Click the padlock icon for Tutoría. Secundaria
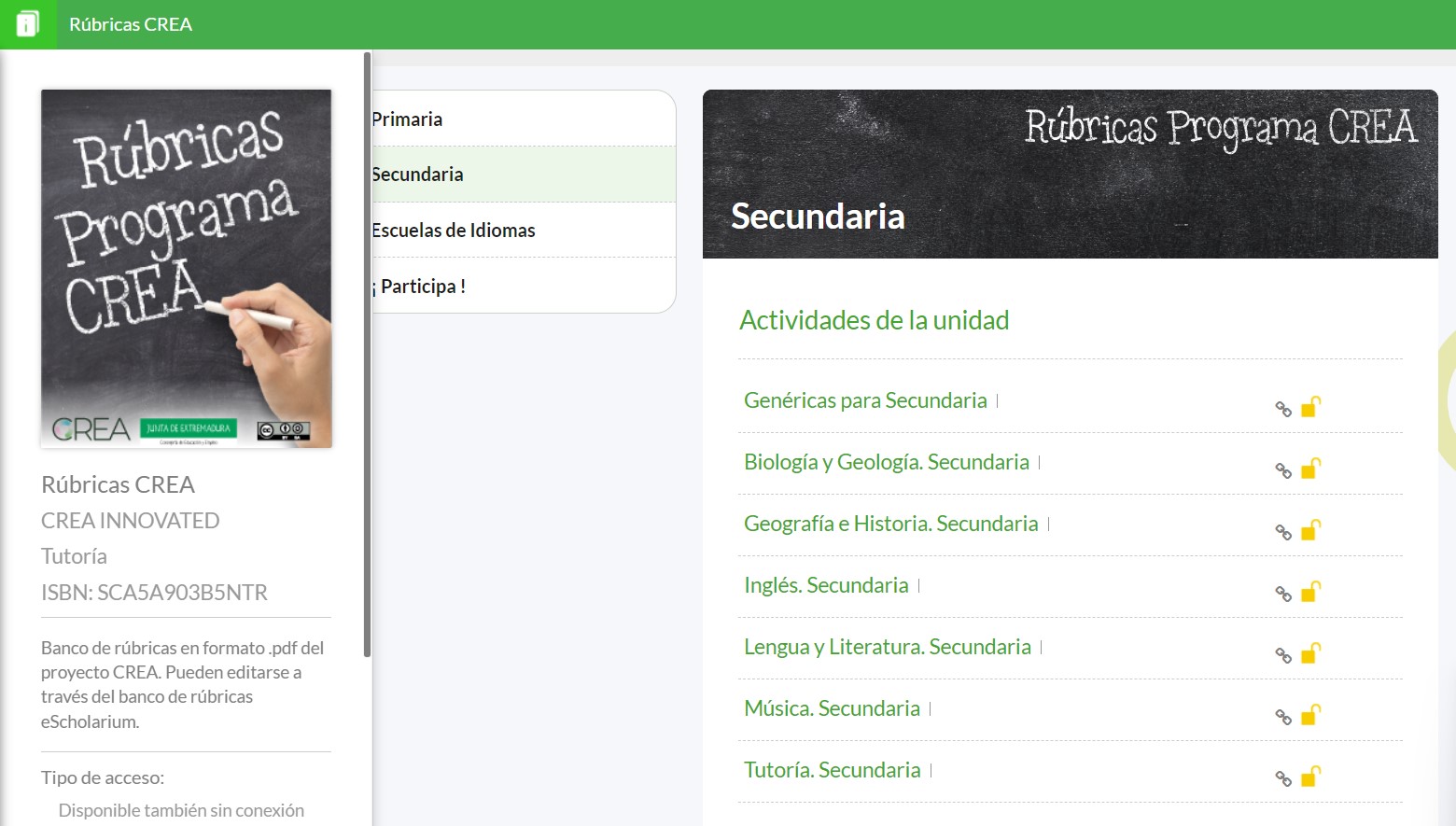This screenshot has height=826, width=1456. (x=1310, y=777)
